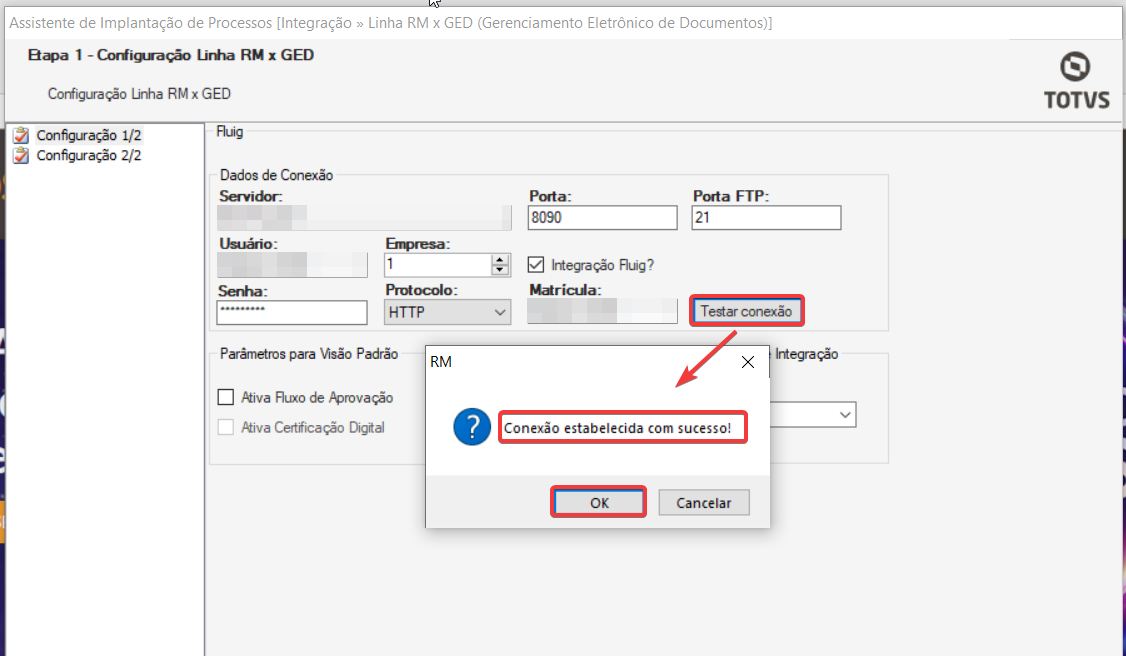This screenshot has width=1126, height=656.
Task: Select Configuração 2/2 in the left tree
Action: coord(89,155)
